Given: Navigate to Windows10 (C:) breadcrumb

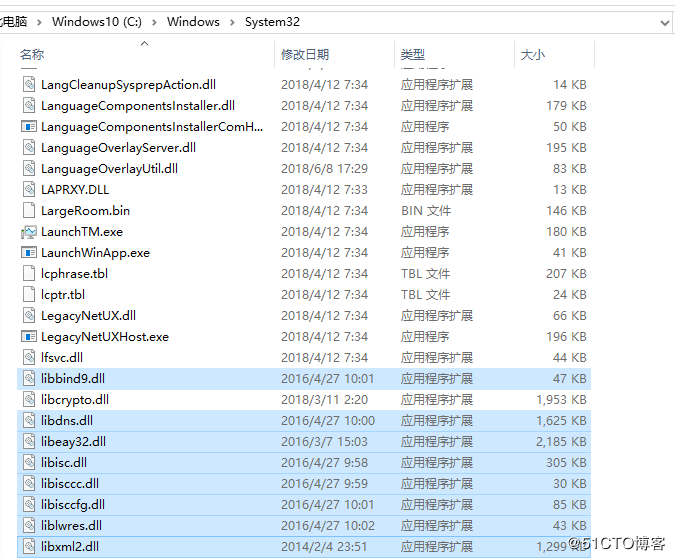Looking at the screenshot, I should pyautogui.click(x=97, y=22).
